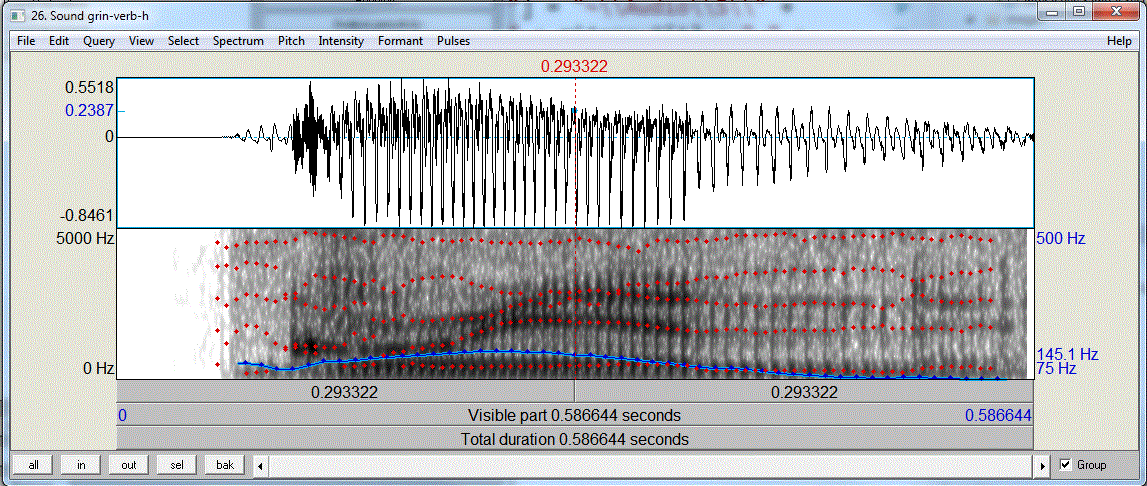The image size is (1147, 486).
Task: Click the 500 Hz pitch ceiling label
Action: [x=1061, y=239]
